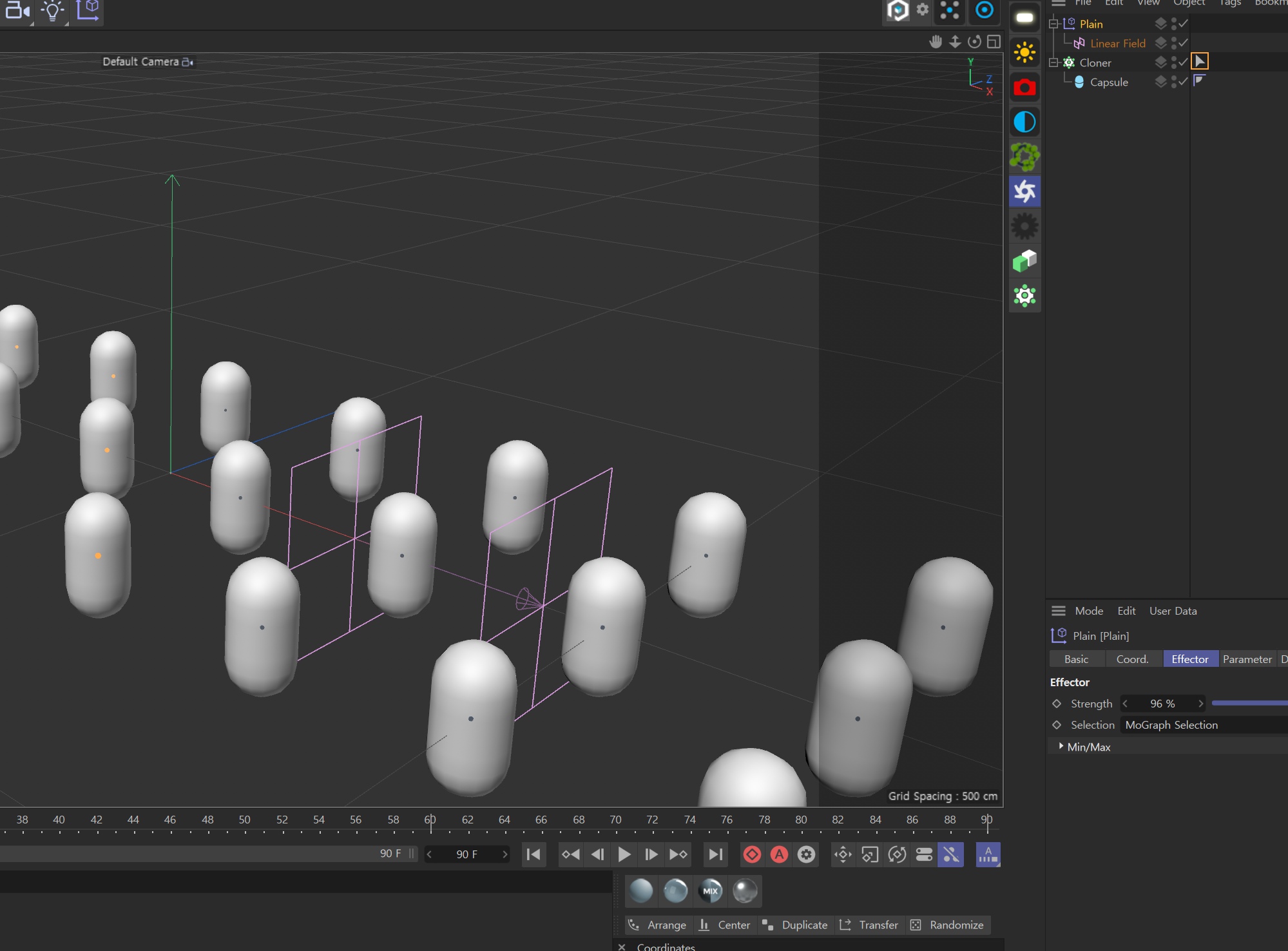Toggle parameter keyframe recording icon
This screenshot has height=951, width=1288.
pyautogui.click(x=924, y=854)
